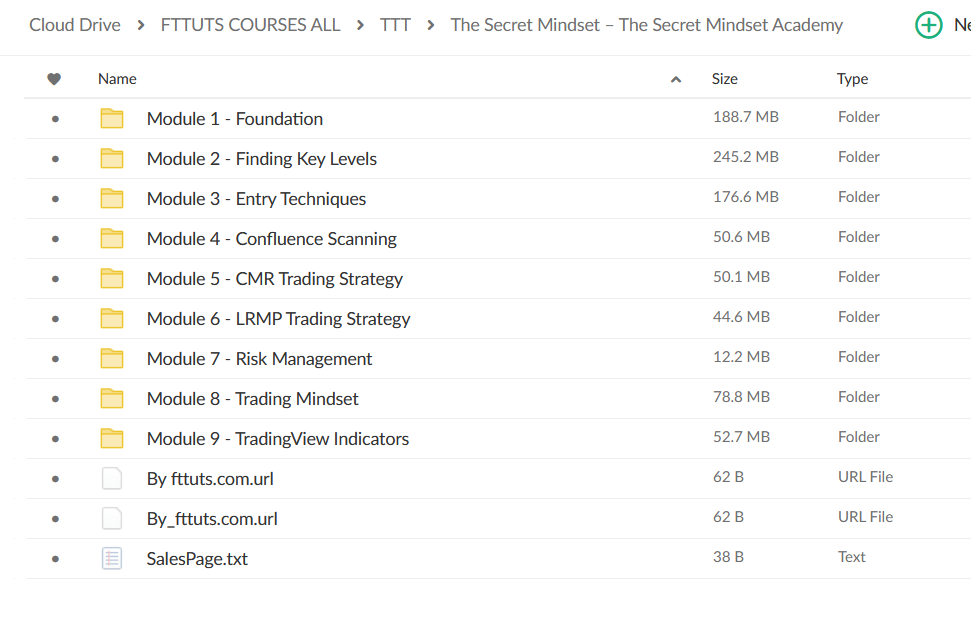Open the TTT breadcrumb folder
971x624 pixels.
click(396, 24)
